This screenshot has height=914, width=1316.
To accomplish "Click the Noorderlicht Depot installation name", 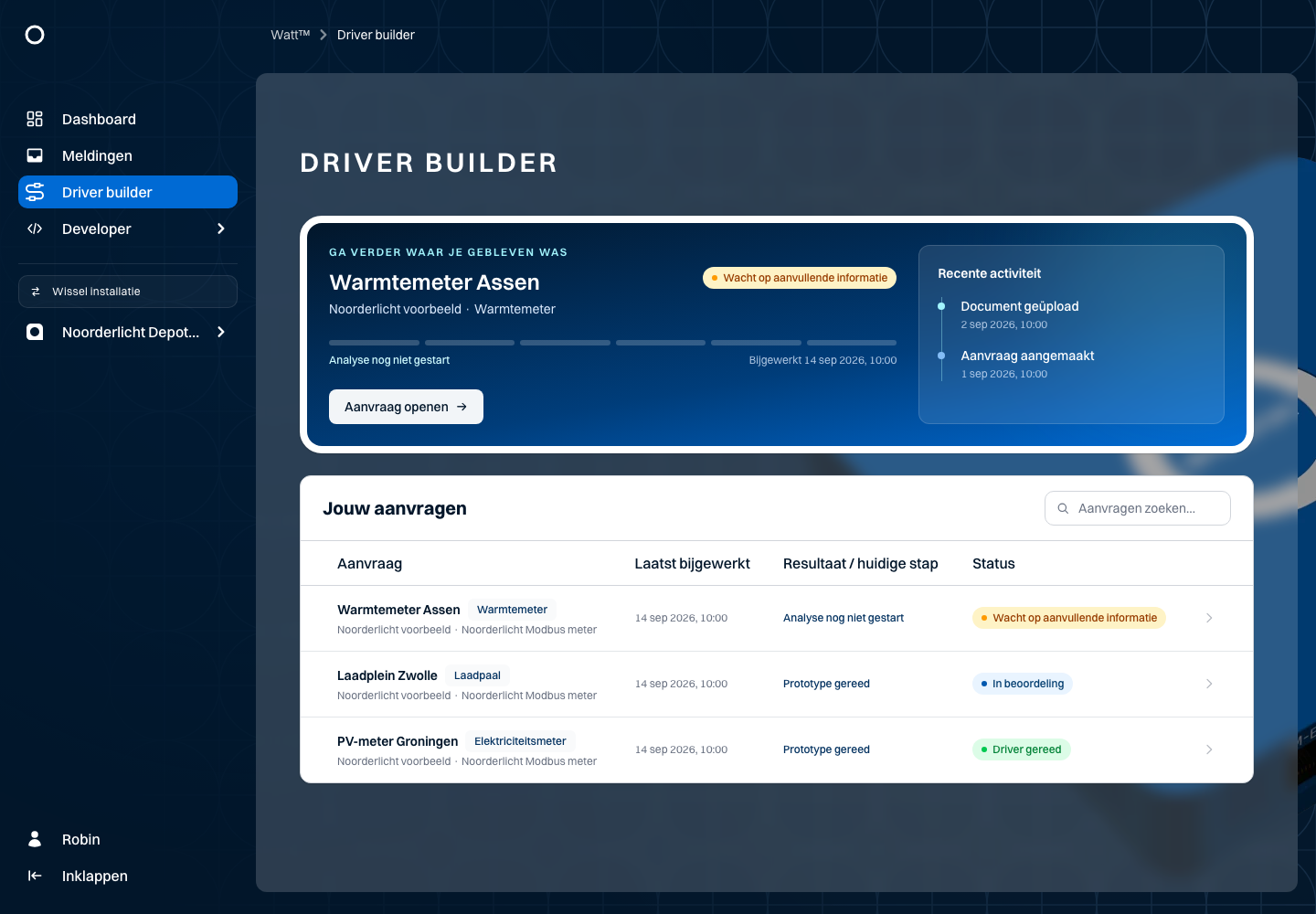I will 131,332.
